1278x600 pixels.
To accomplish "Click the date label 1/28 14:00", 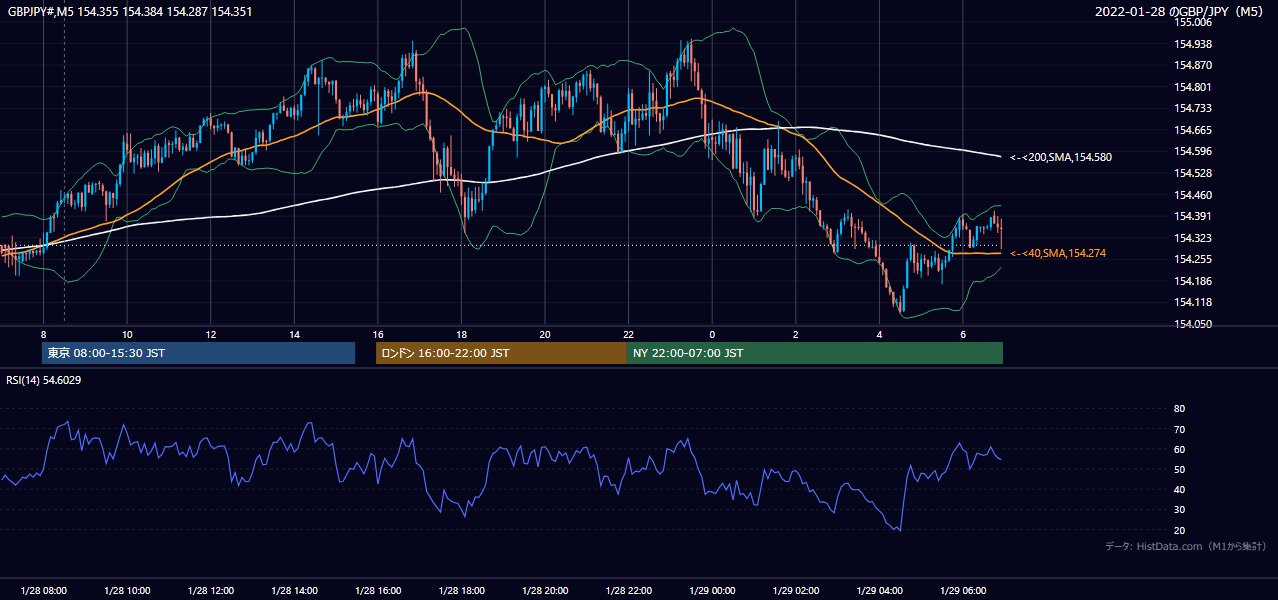I will (294, 591).
